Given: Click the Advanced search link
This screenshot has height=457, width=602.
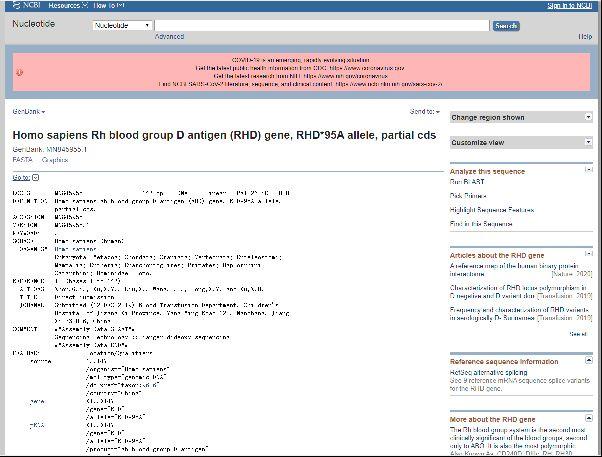Looking at the screenshot, I should (169, 37).
